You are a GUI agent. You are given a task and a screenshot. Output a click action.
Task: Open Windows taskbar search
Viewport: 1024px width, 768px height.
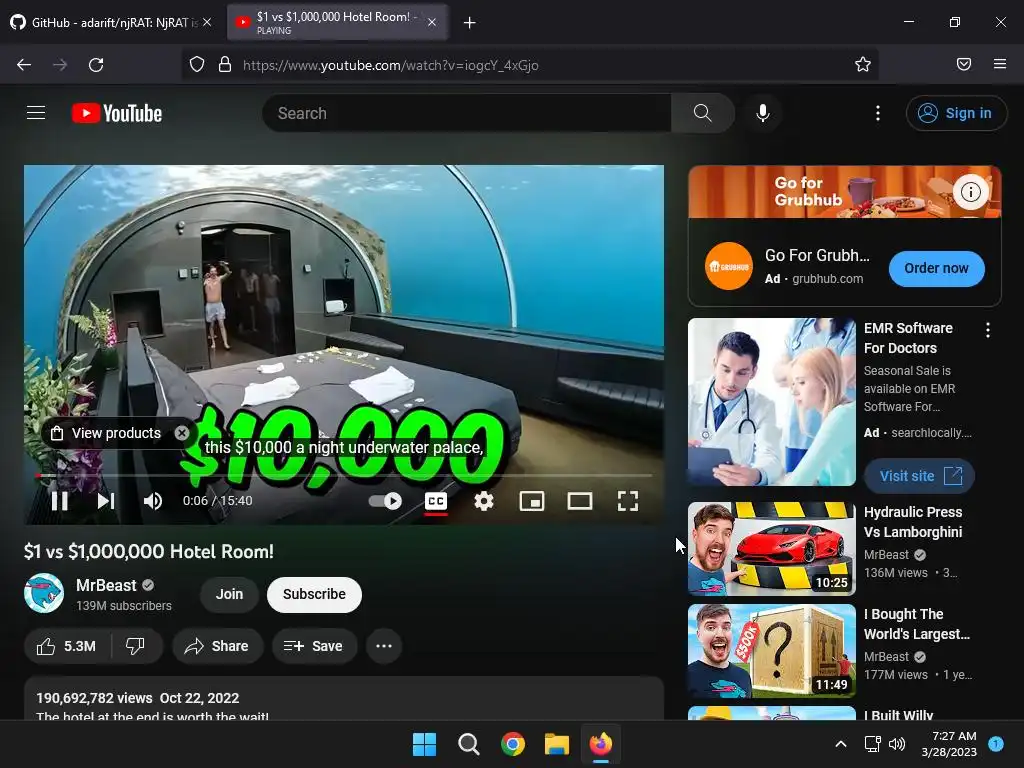tap(469, 744)
